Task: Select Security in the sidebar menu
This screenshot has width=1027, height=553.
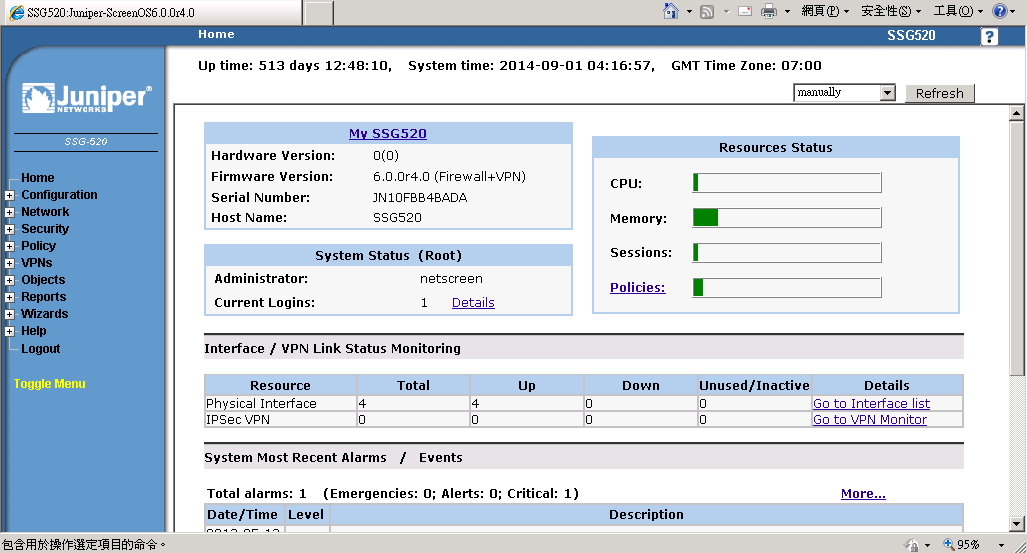Action: [45, 229]
